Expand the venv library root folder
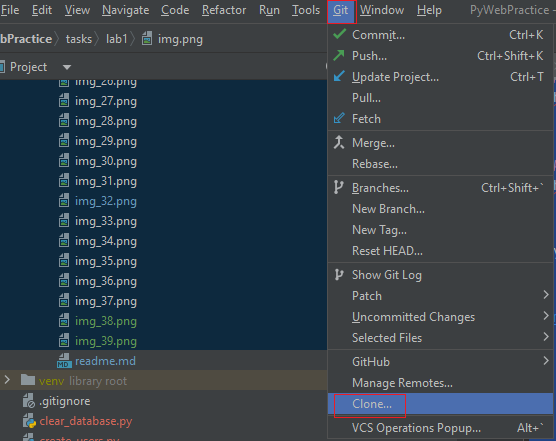The height and width of the screenshot is (441, 556). coord(7,380)
